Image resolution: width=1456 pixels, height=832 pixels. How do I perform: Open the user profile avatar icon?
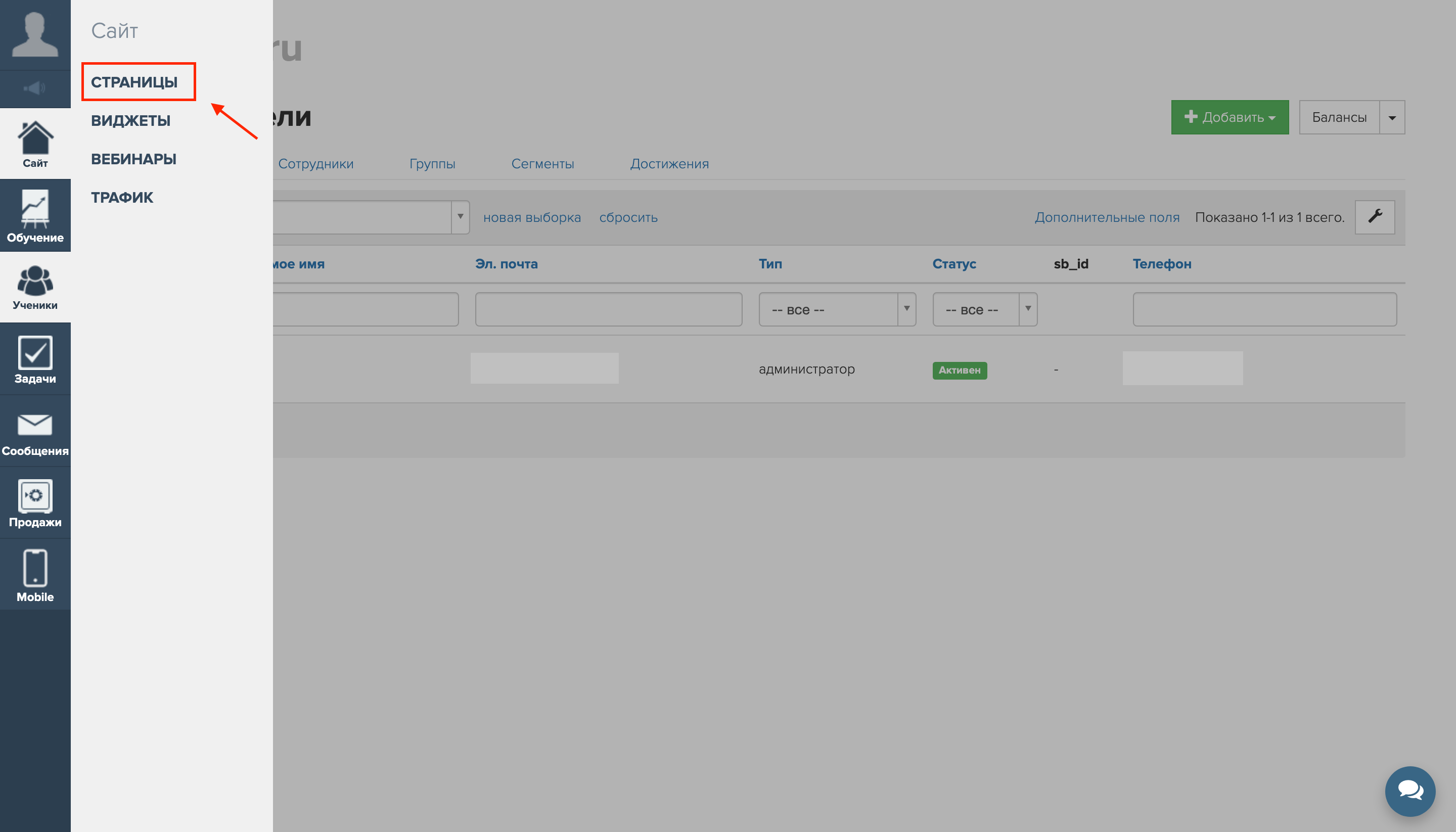coord(35,35)
